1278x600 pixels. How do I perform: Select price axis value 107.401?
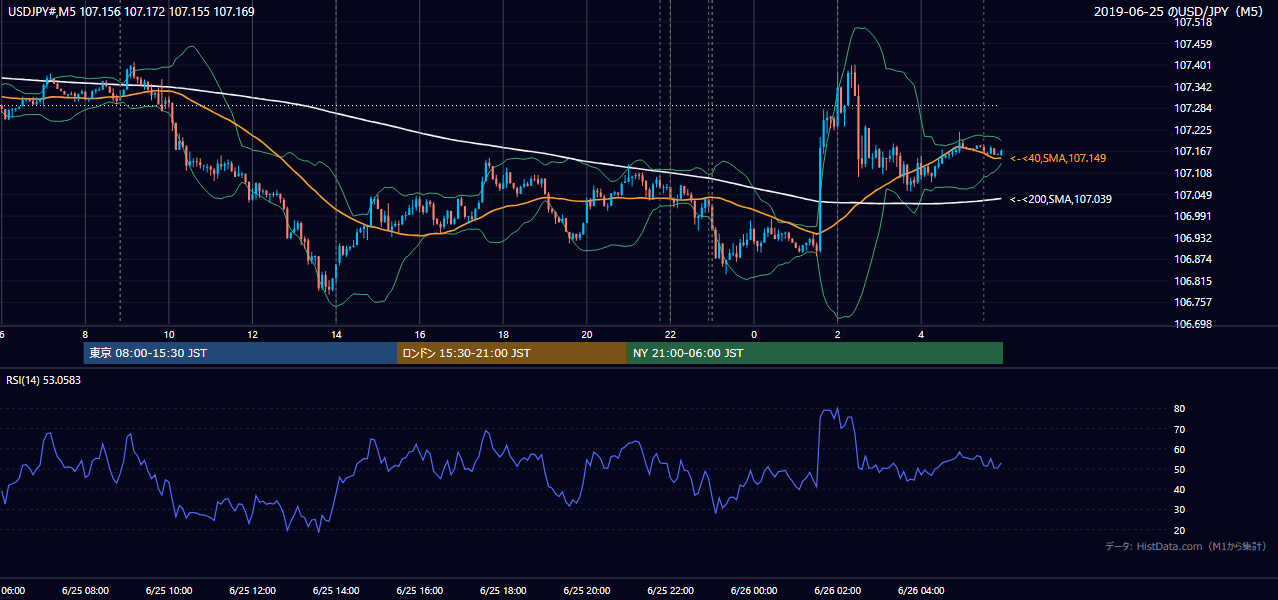click(x=1193, y=65)
